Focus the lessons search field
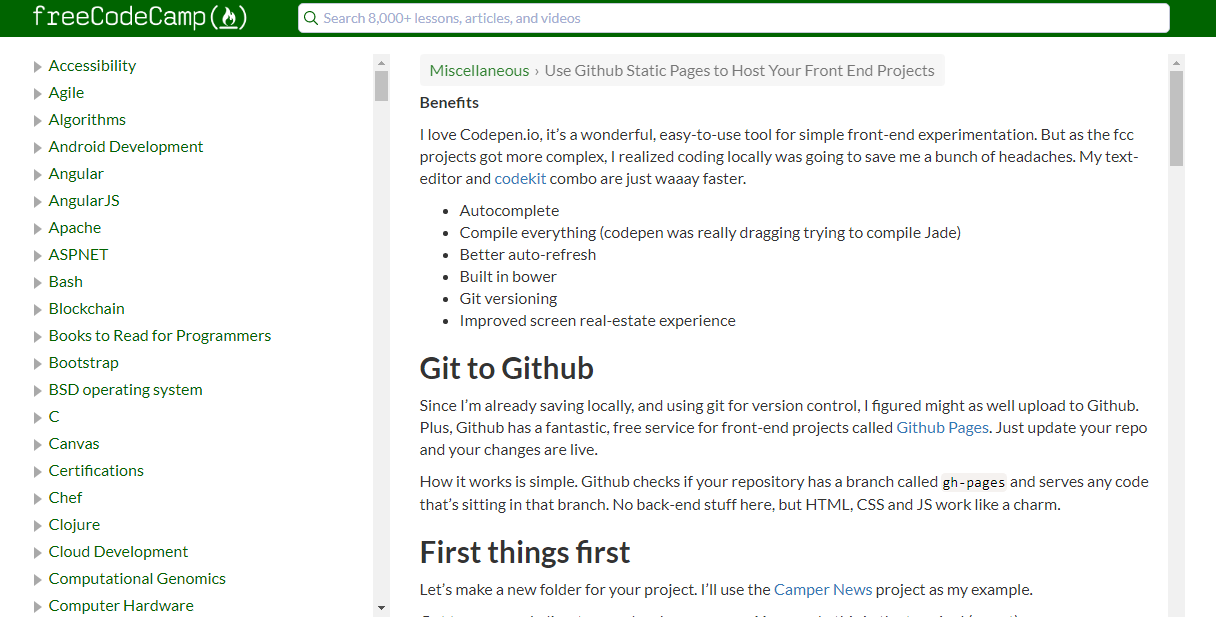The image size is (1216, 617). coord(740,18)
